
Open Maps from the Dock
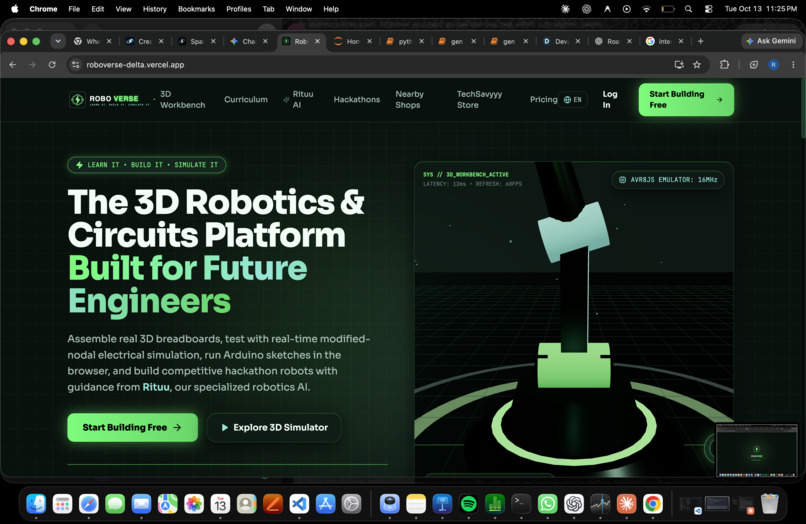point(168,504)
